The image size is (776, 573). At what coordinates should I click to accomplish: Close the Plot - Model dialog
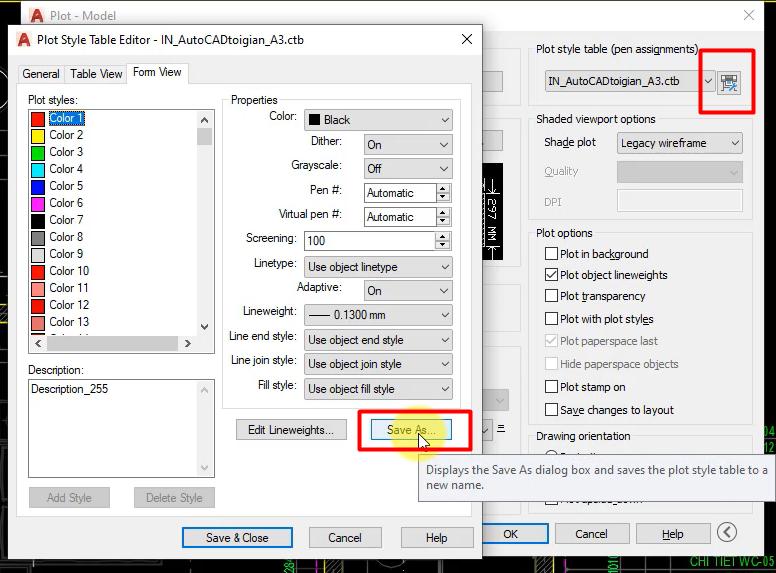[x=749, y=15]
